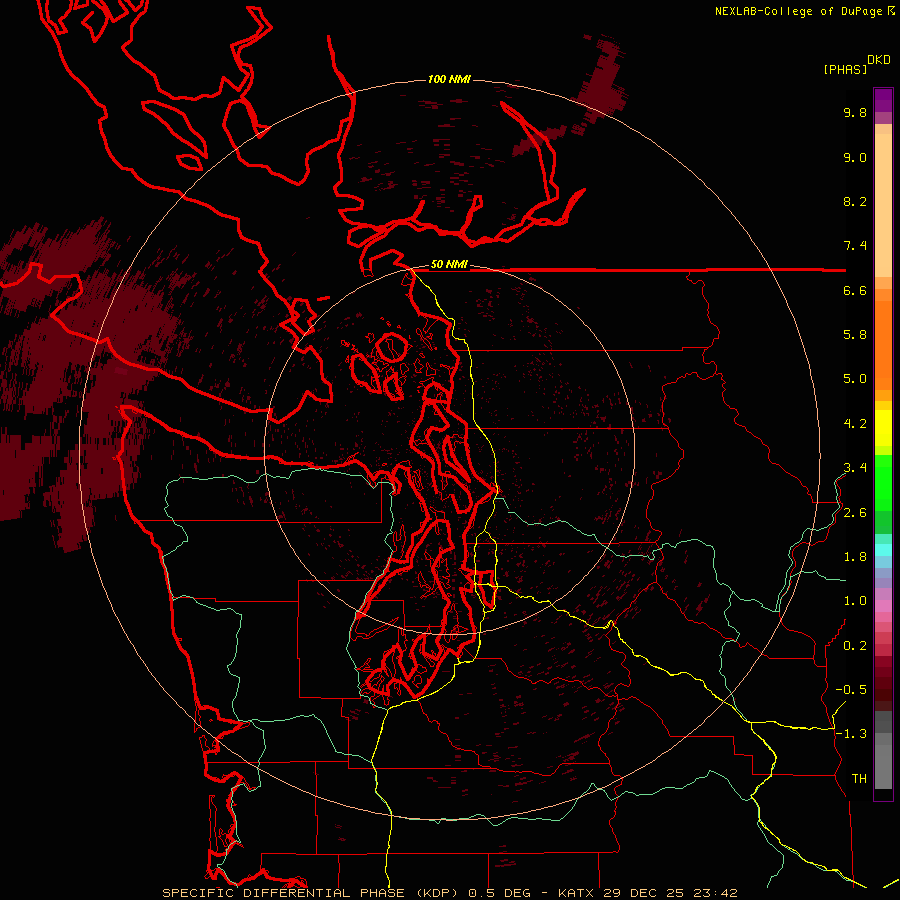This screenshot has height=900, width=900.
Task: Click the [PHAS] legend heading
Action: tap(845, 70)
